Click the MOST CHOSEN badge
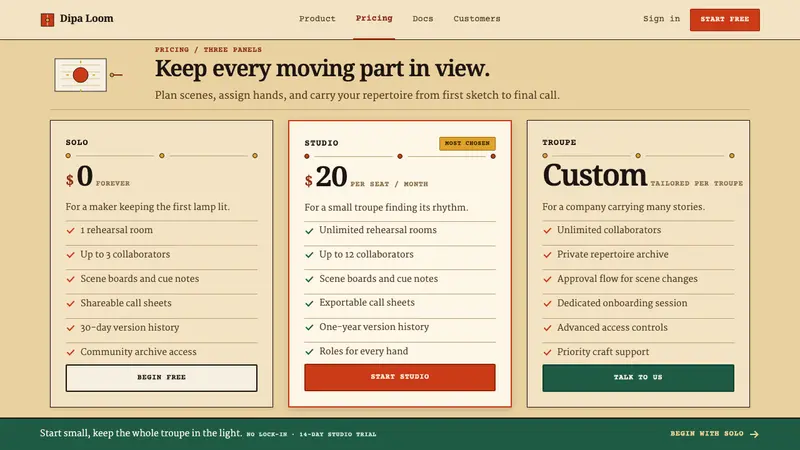Viewport: 800px width, 450px height. coord(467,143)
